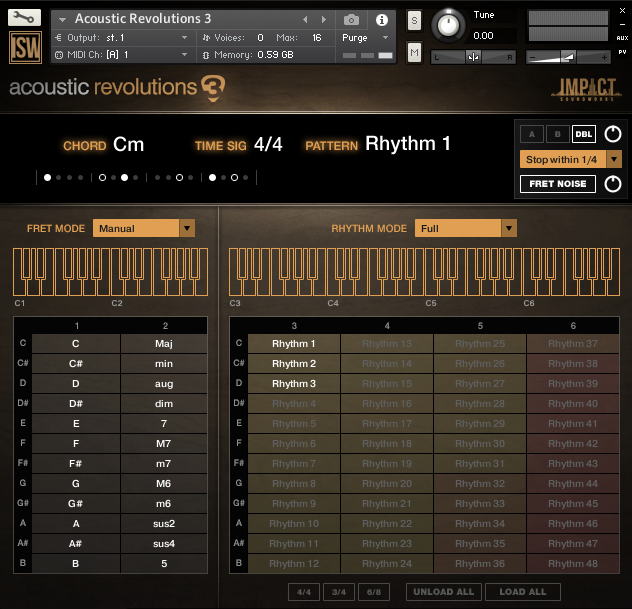Go to the next instrument arrow
This screenshot has height=609, width=632.
[x=322, y=19]
